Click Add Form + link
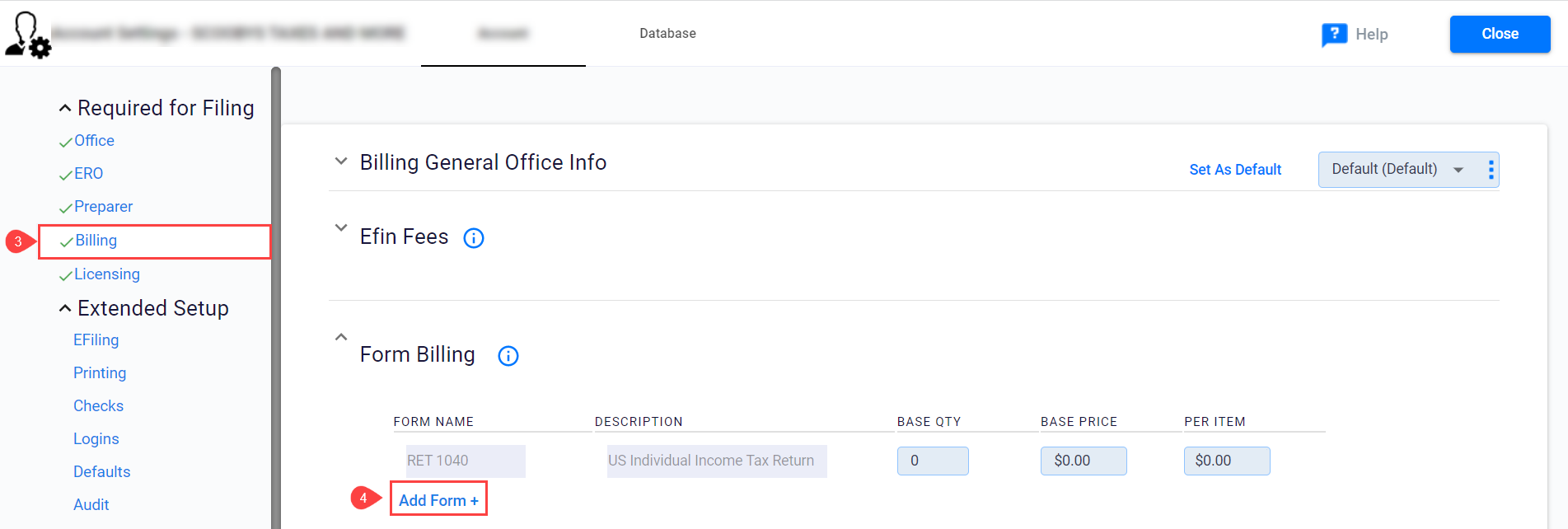The height and width of the screenshot is (529, 1568). tap(438, 500)
